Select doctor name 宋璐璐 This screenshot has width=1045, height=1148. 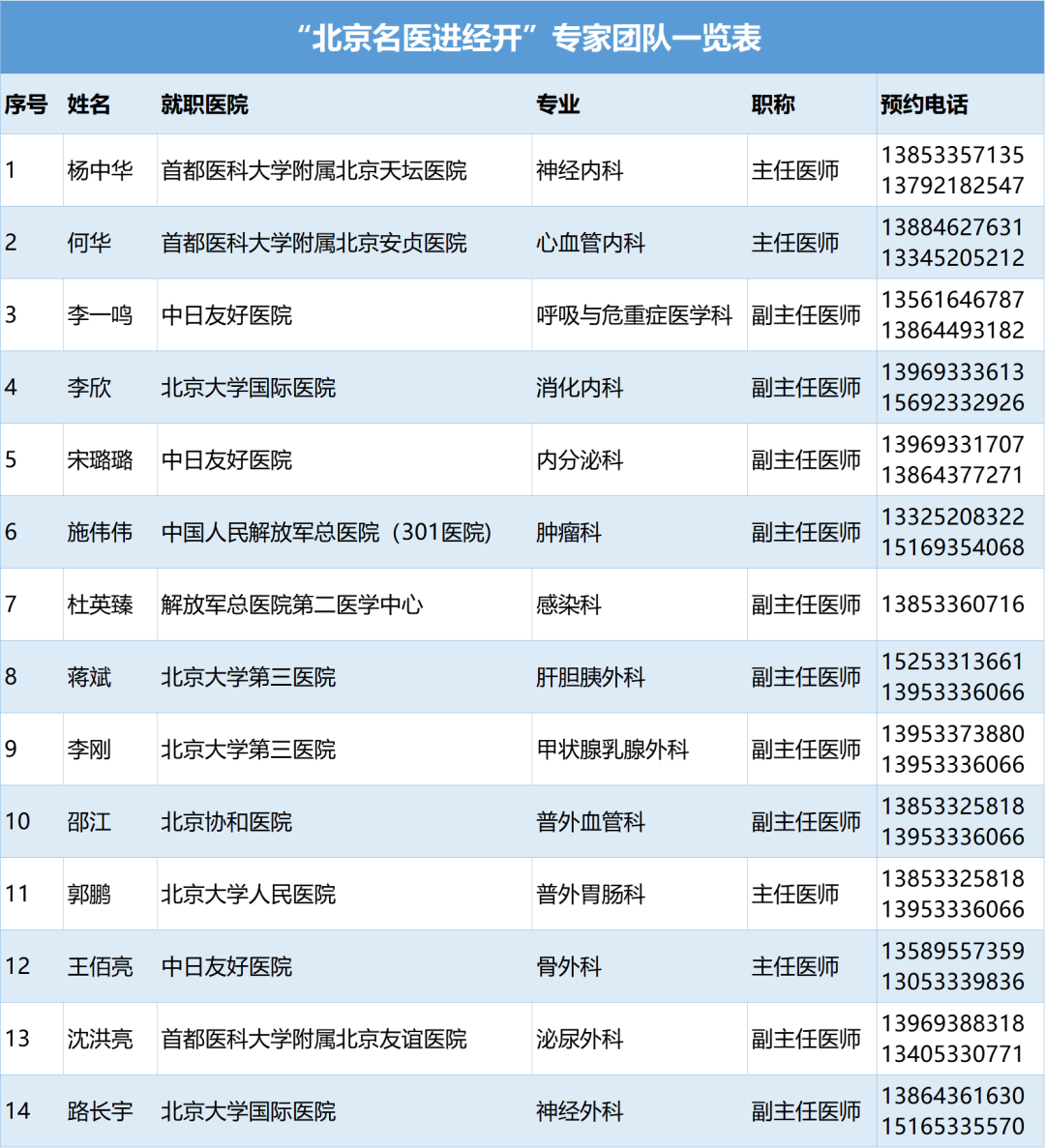[x=100, y=460]
